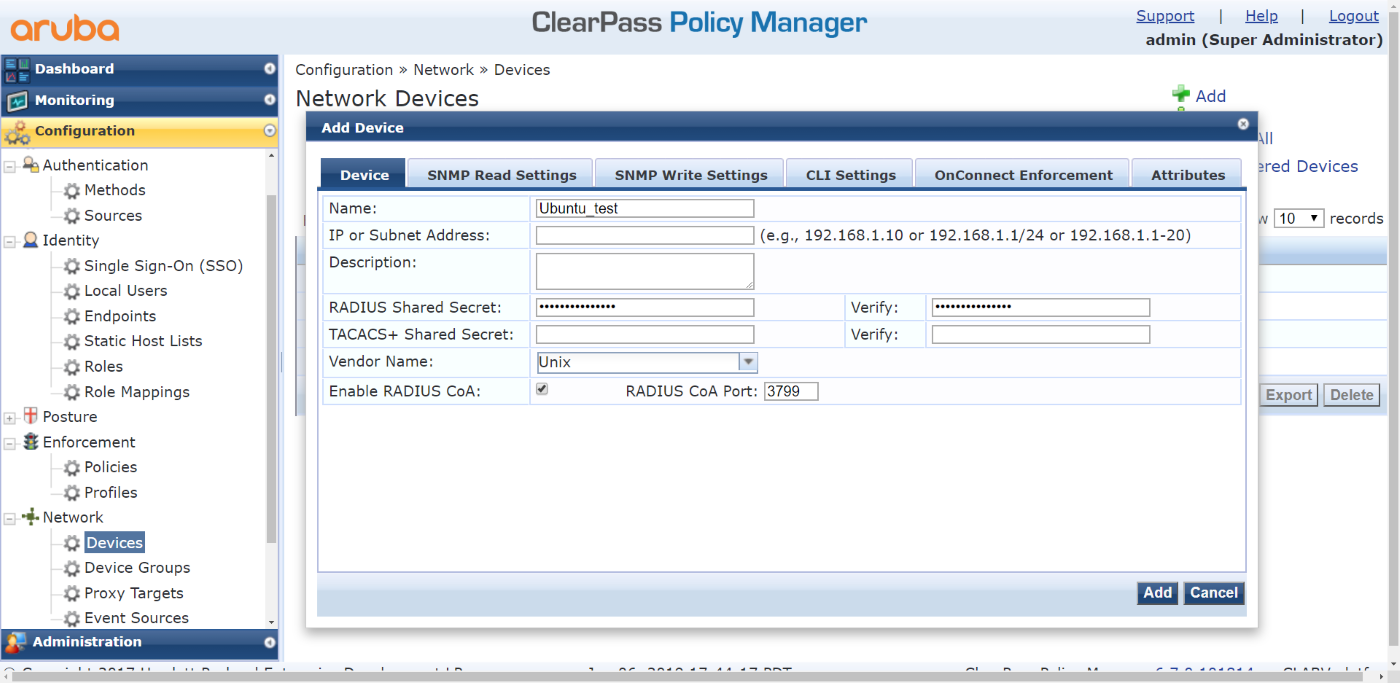Screen dimensions: 1400x683
Task: Click the Monitoring panel icon
Action: click(17, 100)
